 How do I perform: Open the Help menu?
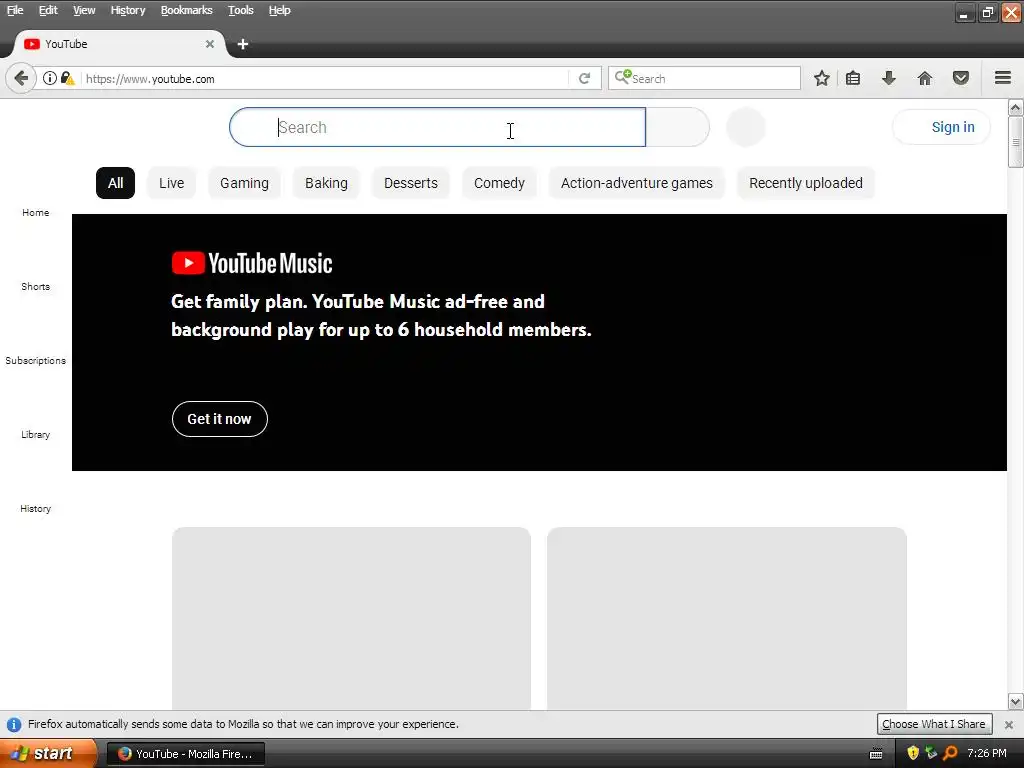coord(280,10)
